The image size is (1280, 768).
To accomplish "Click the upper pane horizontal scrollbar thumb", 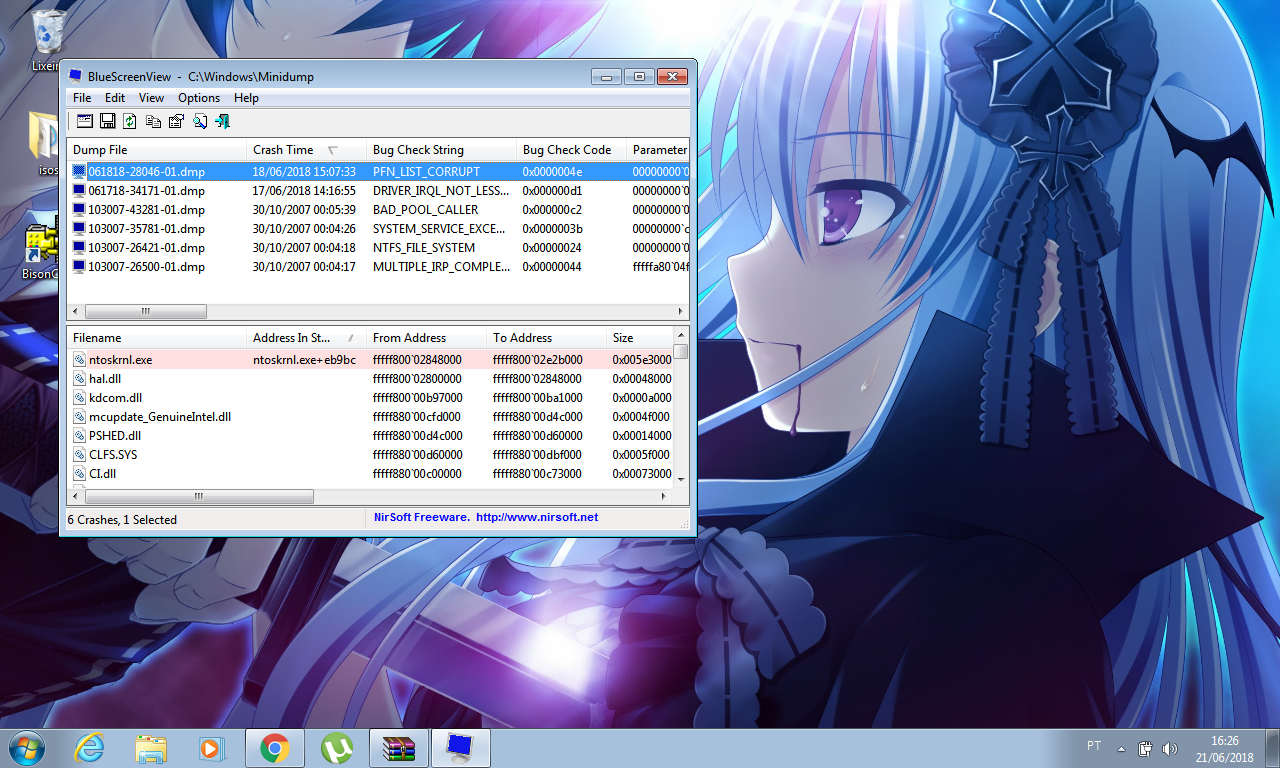I will click(x=146, y=312).
